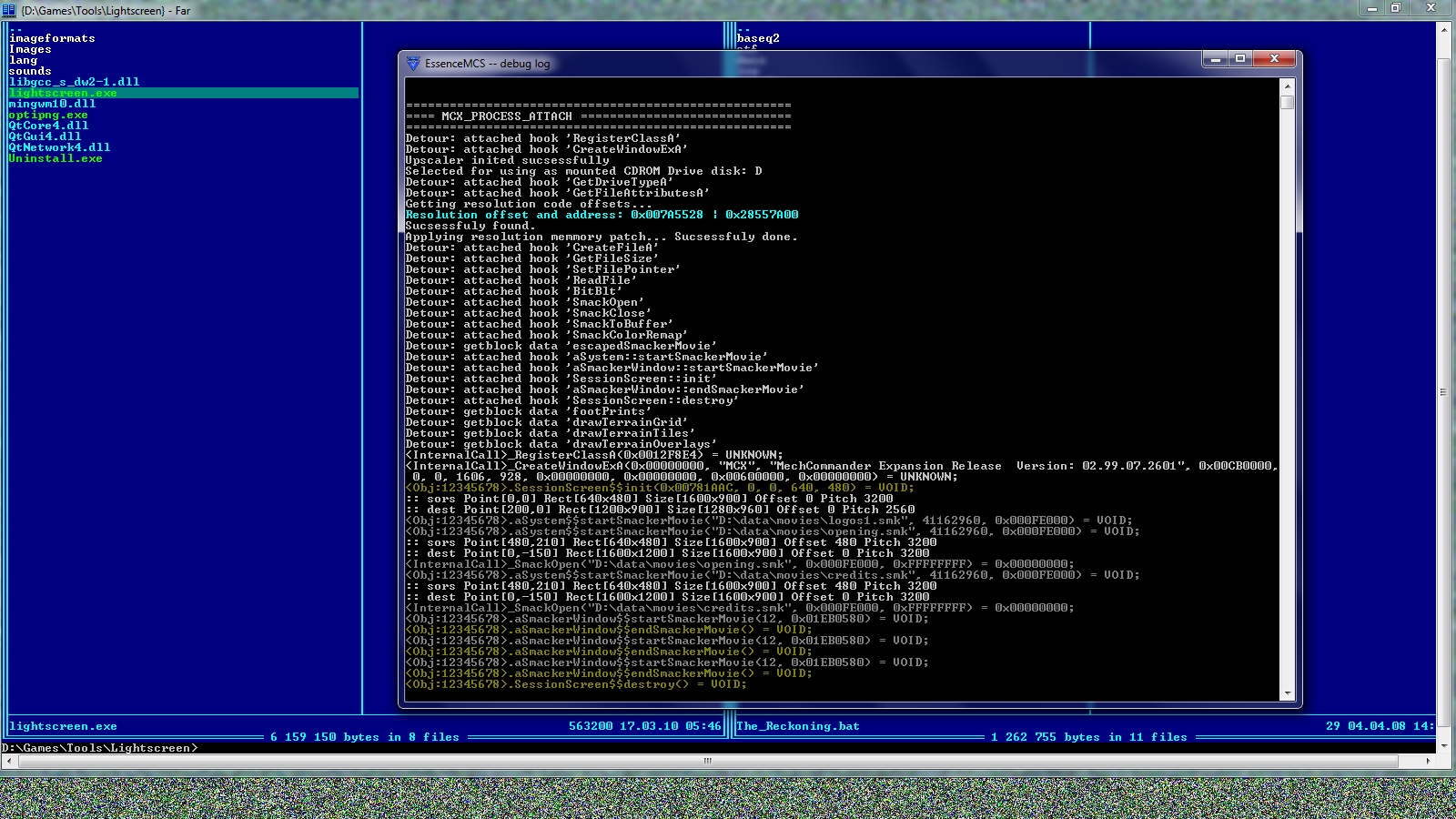Close the EssenceMCS debug log window

(1274, 59)
